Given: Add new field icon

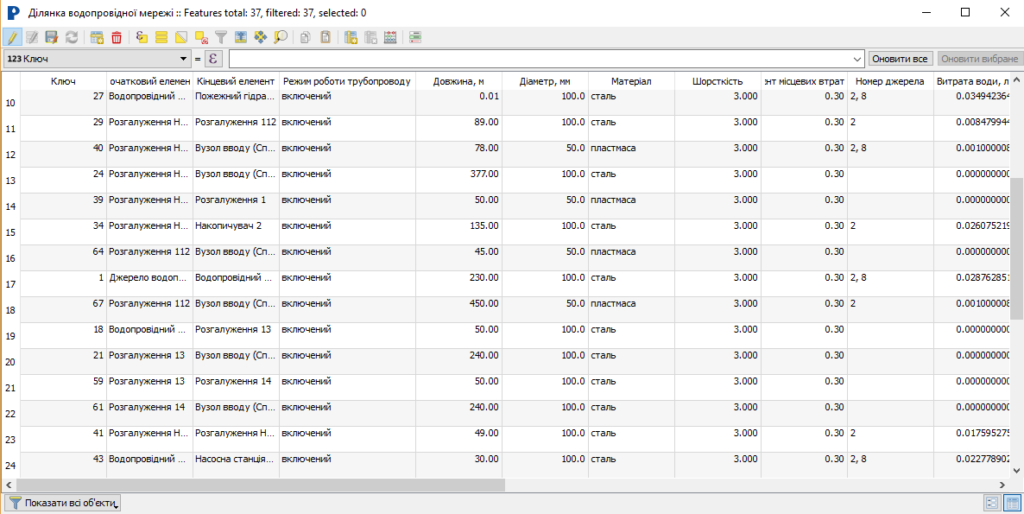Looking at the screenshot, I should 351,37.
